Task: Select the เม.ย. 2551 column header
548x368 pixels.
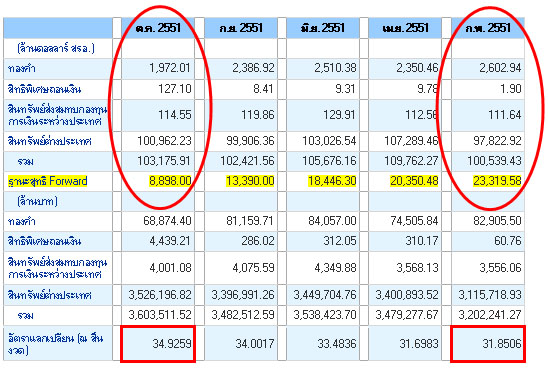Action: point(405,28)
